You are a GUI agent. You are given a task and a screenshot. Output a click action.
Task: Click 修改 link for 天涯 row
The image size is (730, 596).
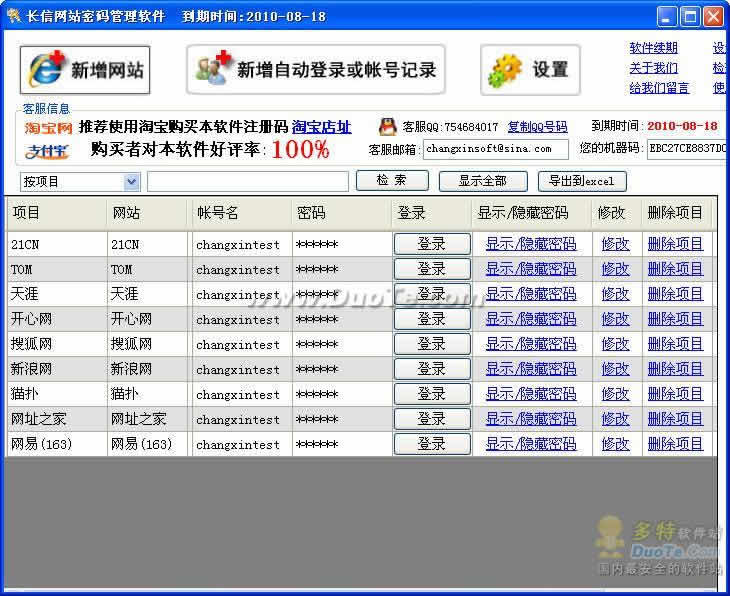pos(615,294)
